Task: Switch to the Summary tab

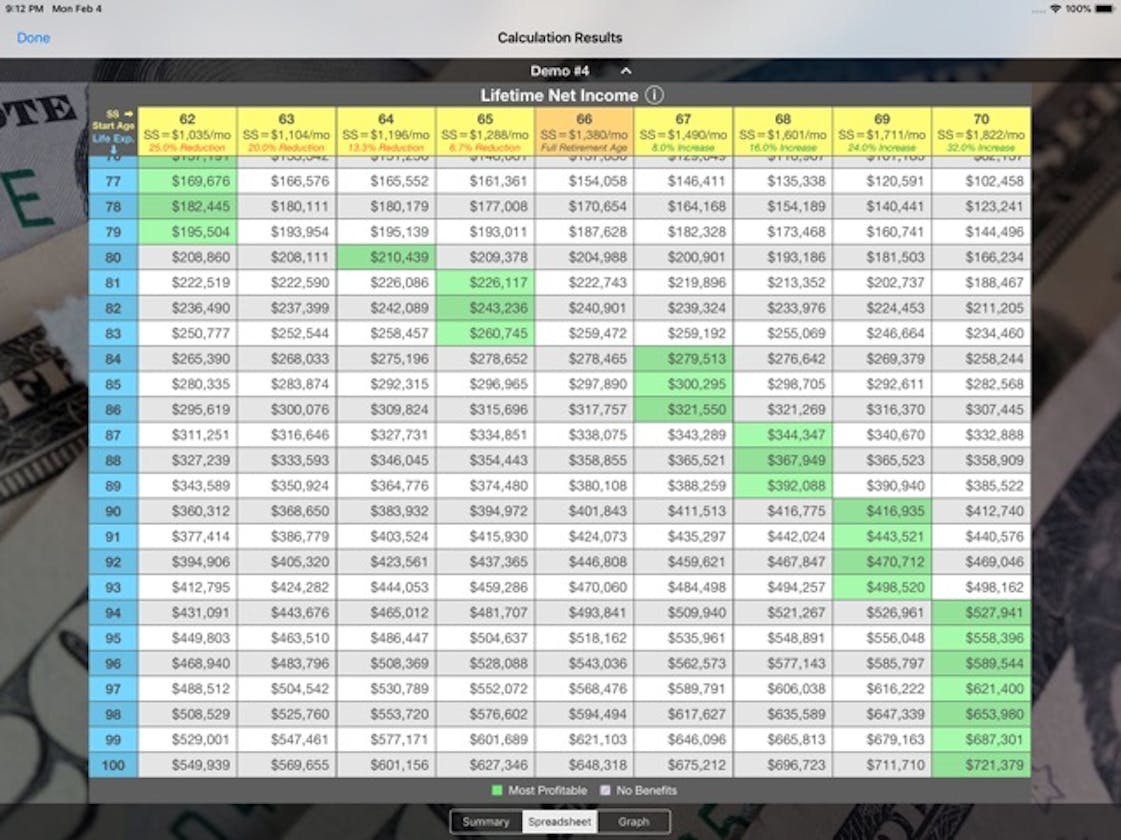Action: point(486,821)
